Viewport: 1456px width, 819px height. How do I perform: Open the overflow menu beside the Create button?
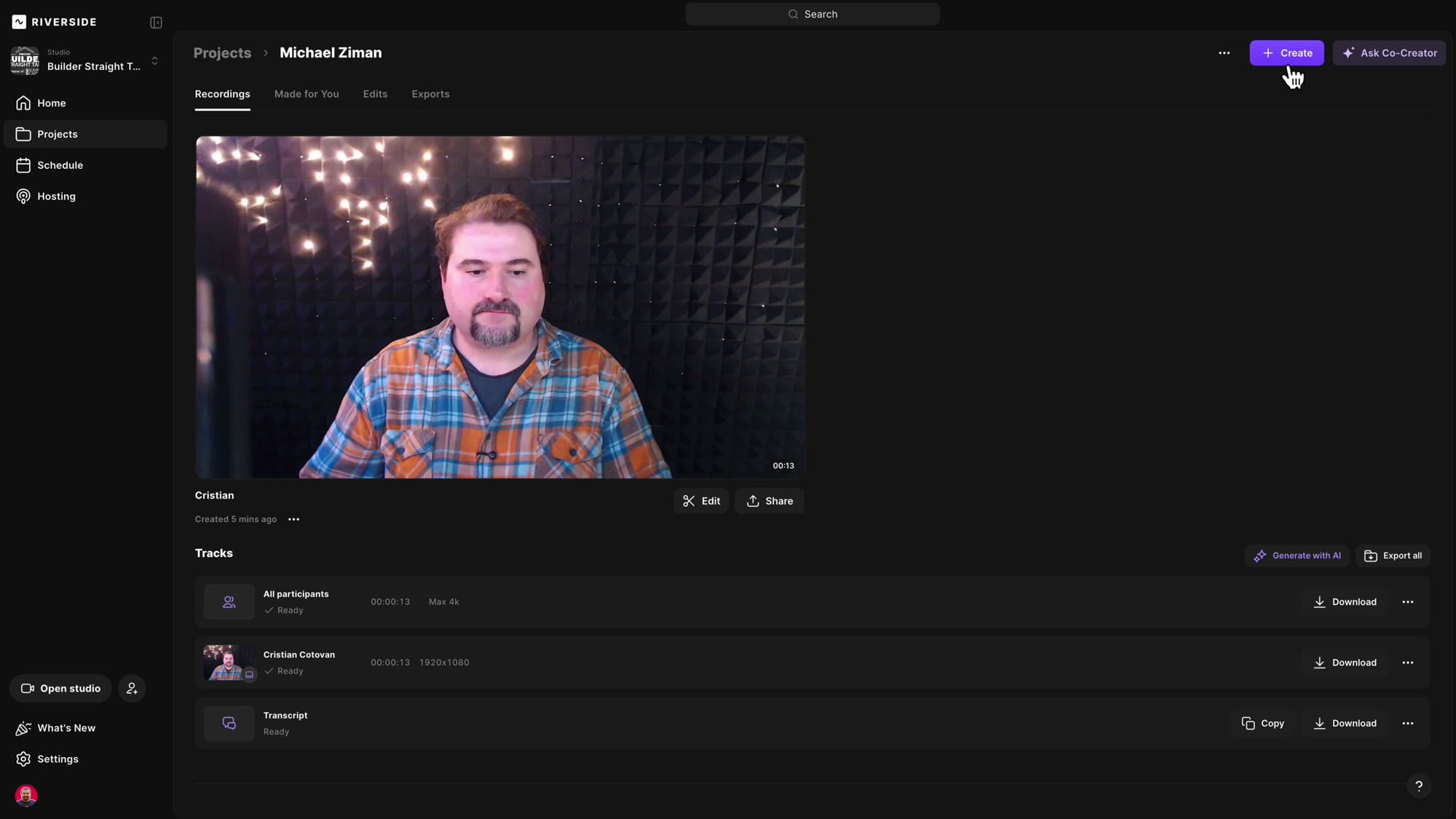click(x=1224, y=52)
